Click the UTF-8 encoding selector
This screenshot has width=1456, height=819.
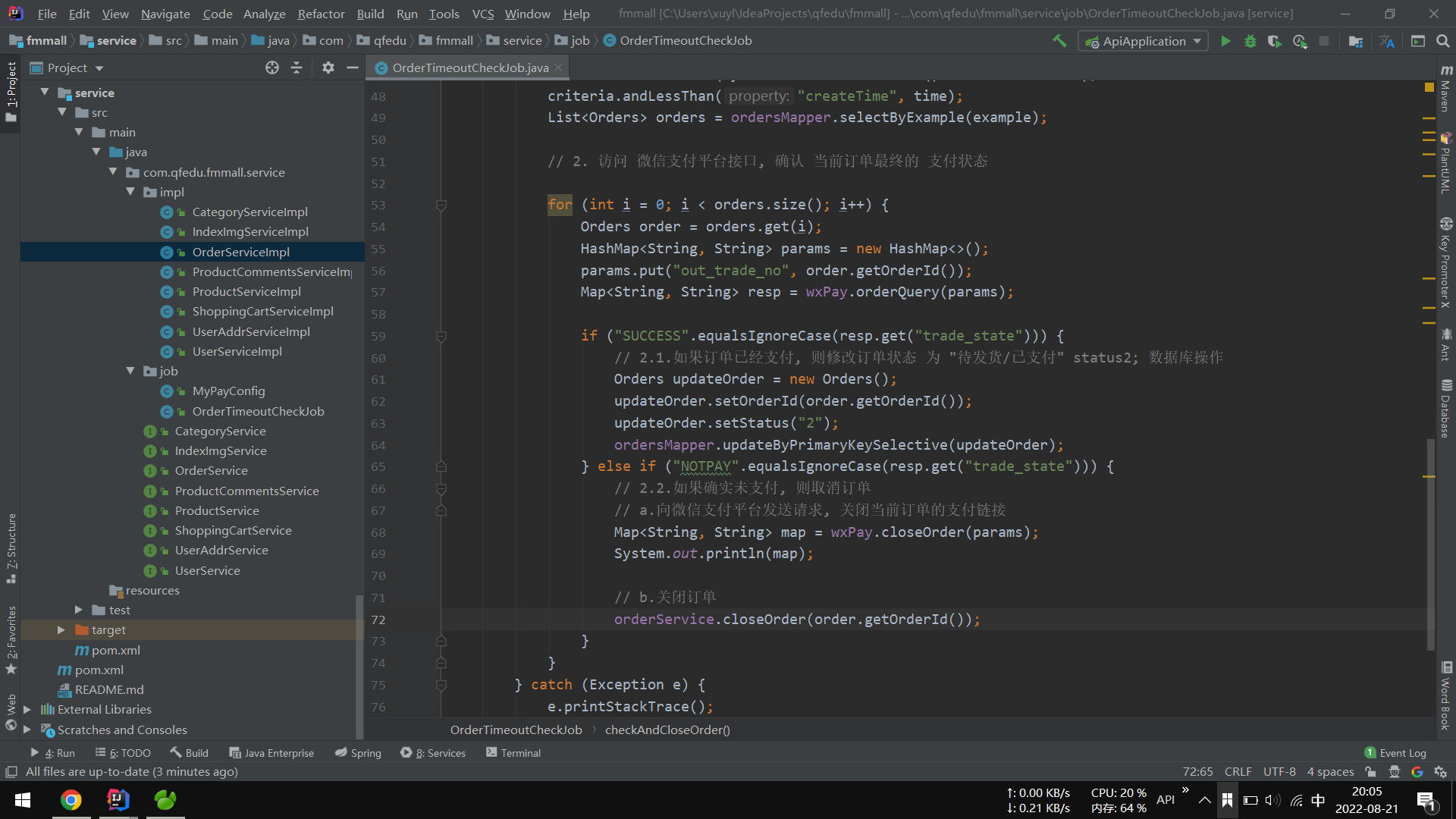point(1279,772)
